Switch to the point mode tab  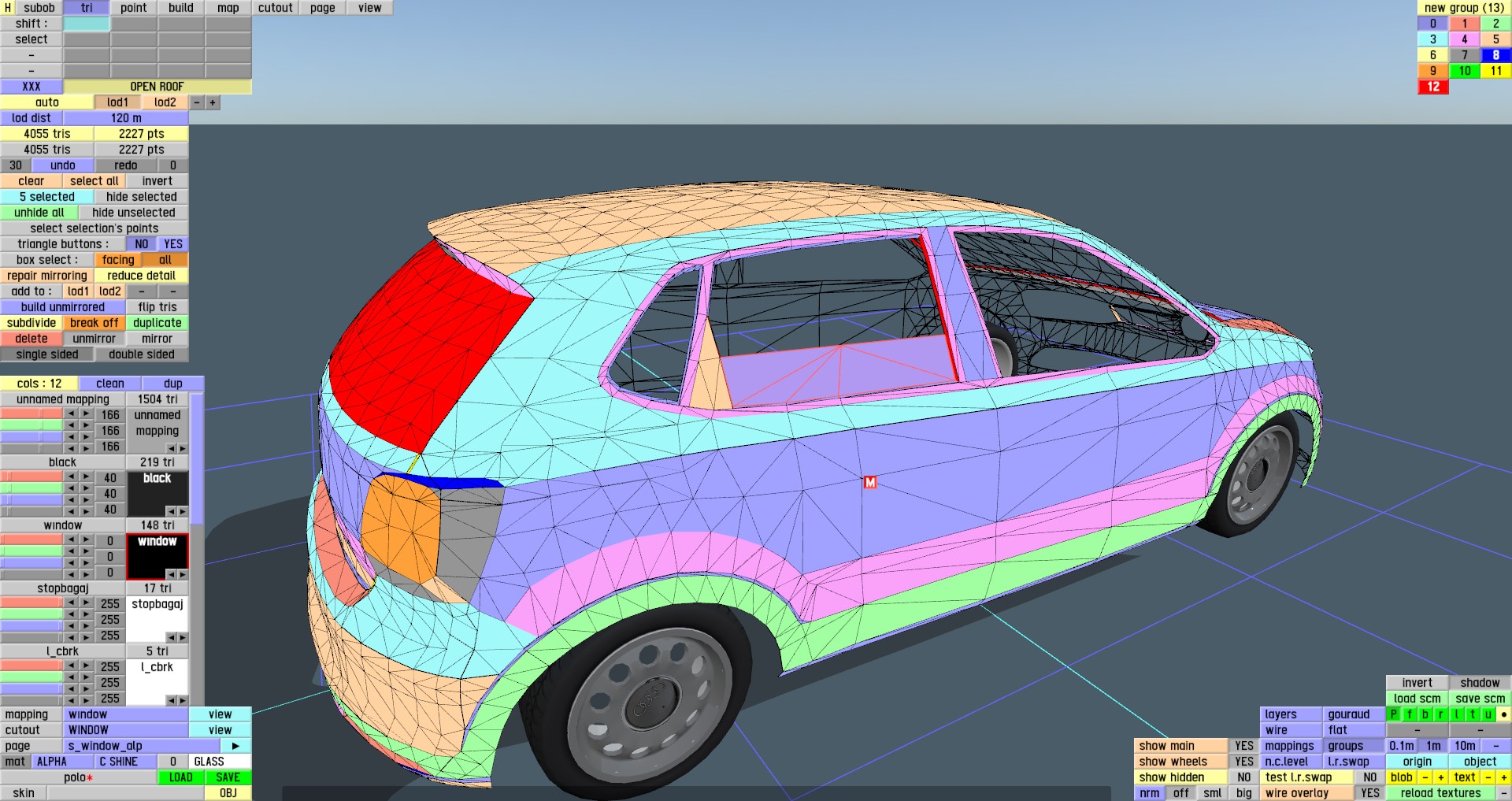[x=134, y=8]
